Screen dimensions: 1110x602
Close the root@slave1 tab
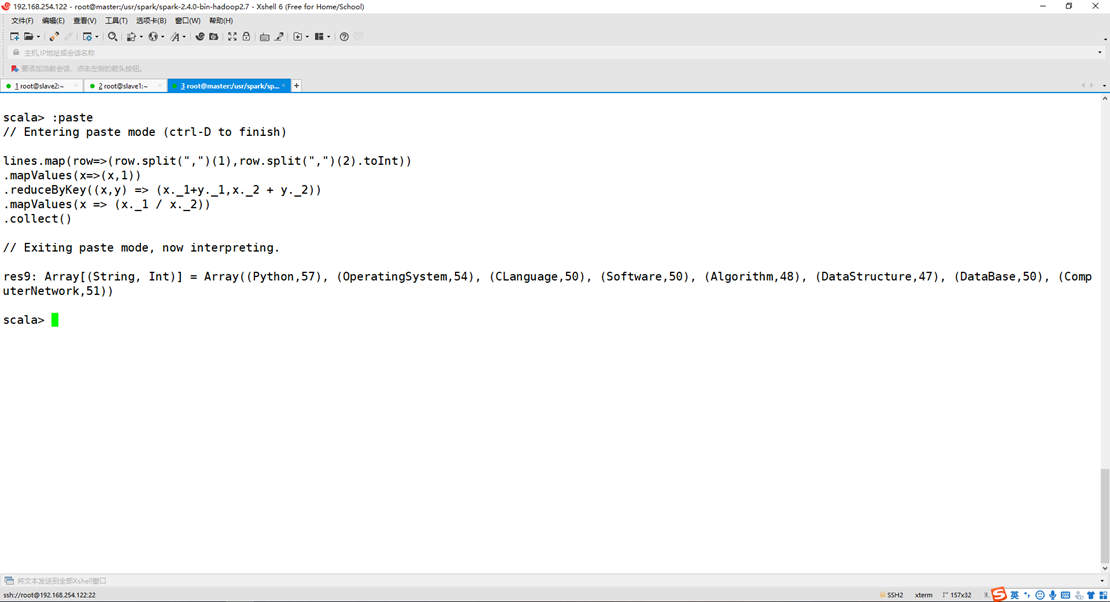(159, 86)
